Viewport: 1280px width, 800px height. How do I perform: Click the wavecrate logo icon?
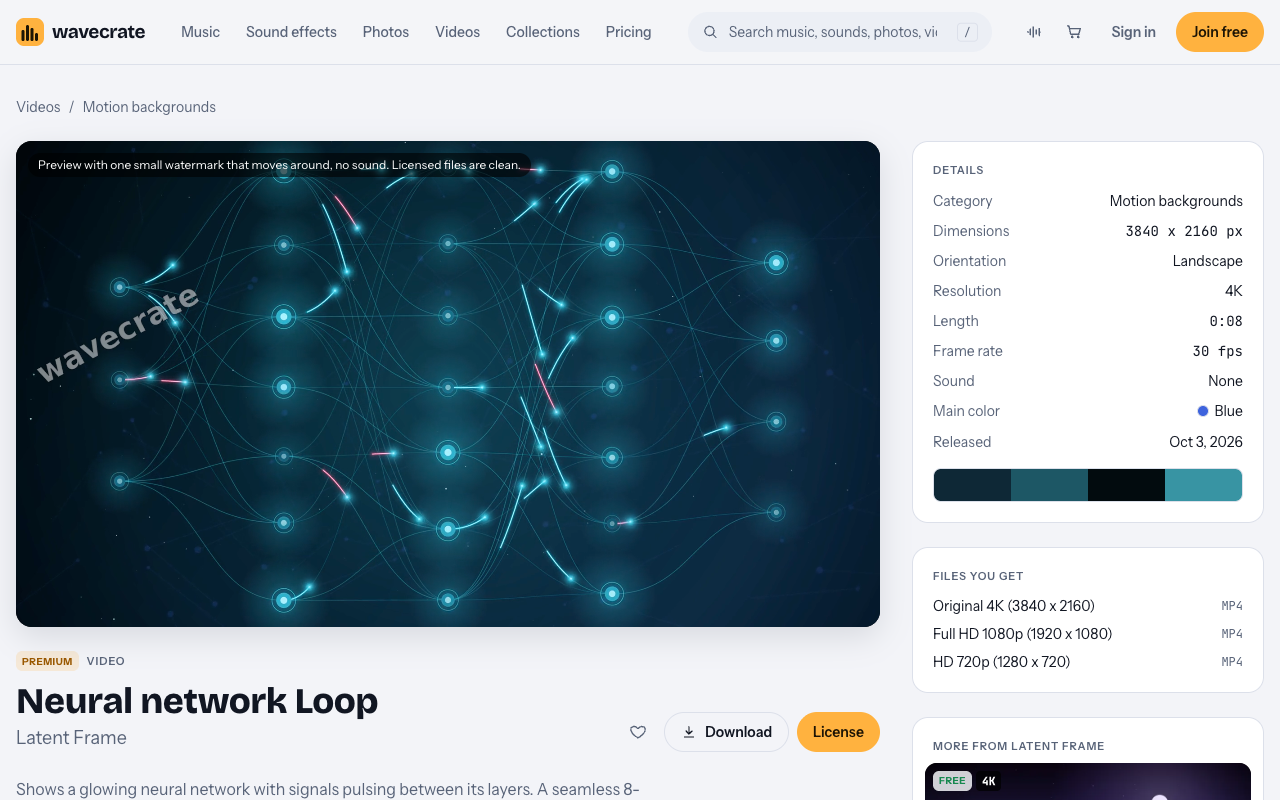coord(30,32)
